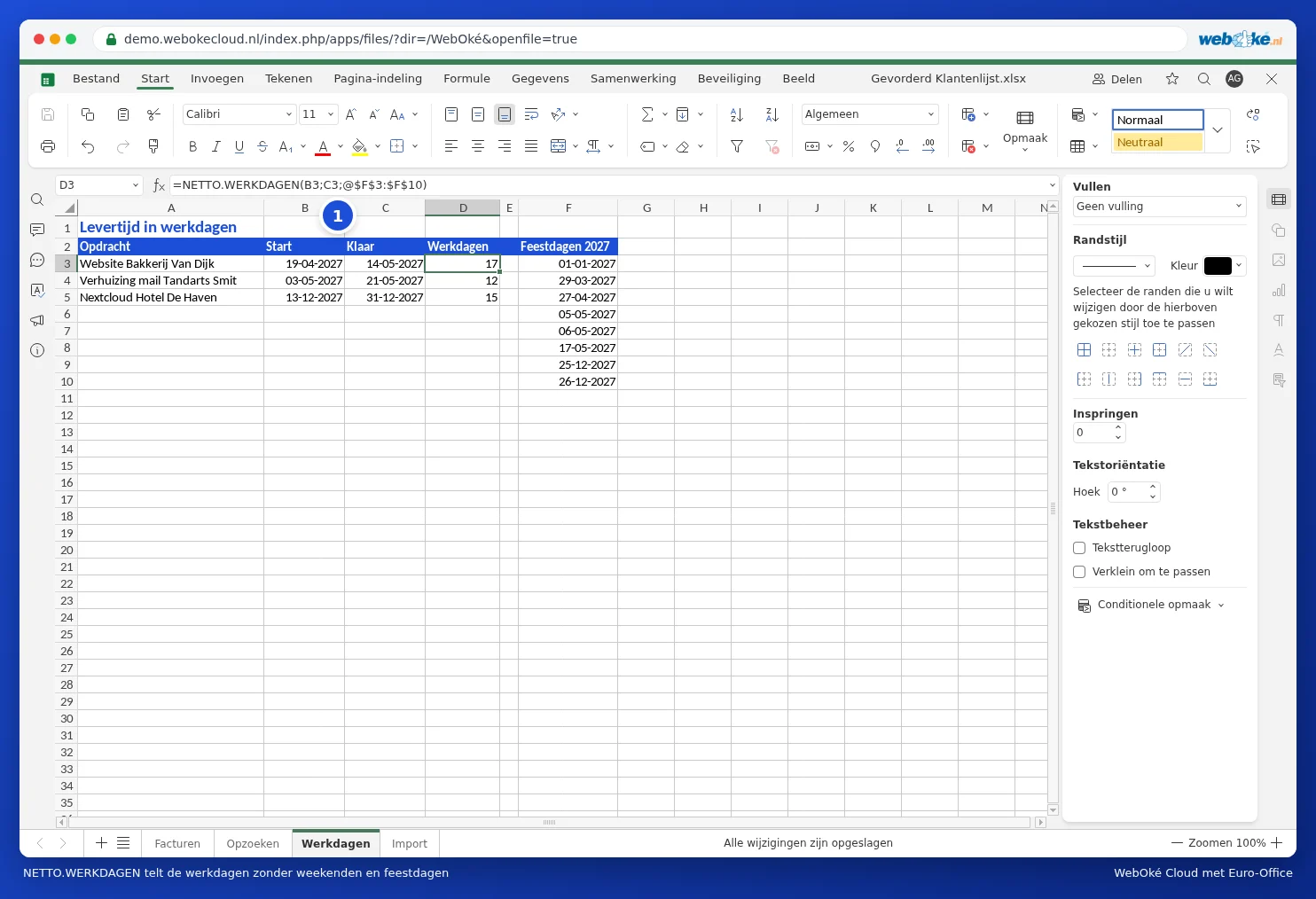Open the Opmaak table format button
Screen dimensions: 1316x899
[x=1025, y=129]
